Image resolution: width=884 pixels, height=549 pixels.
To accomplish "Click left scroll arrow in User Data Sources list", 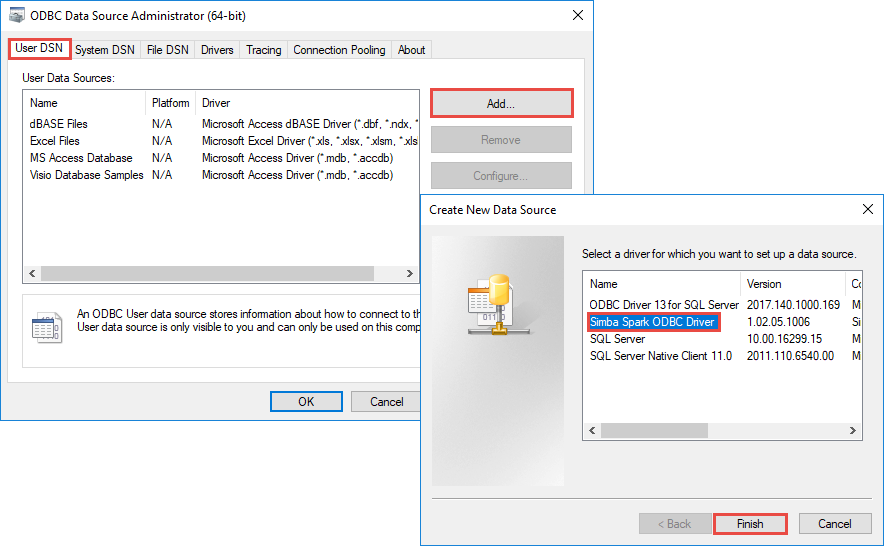I will coord(32,273).
